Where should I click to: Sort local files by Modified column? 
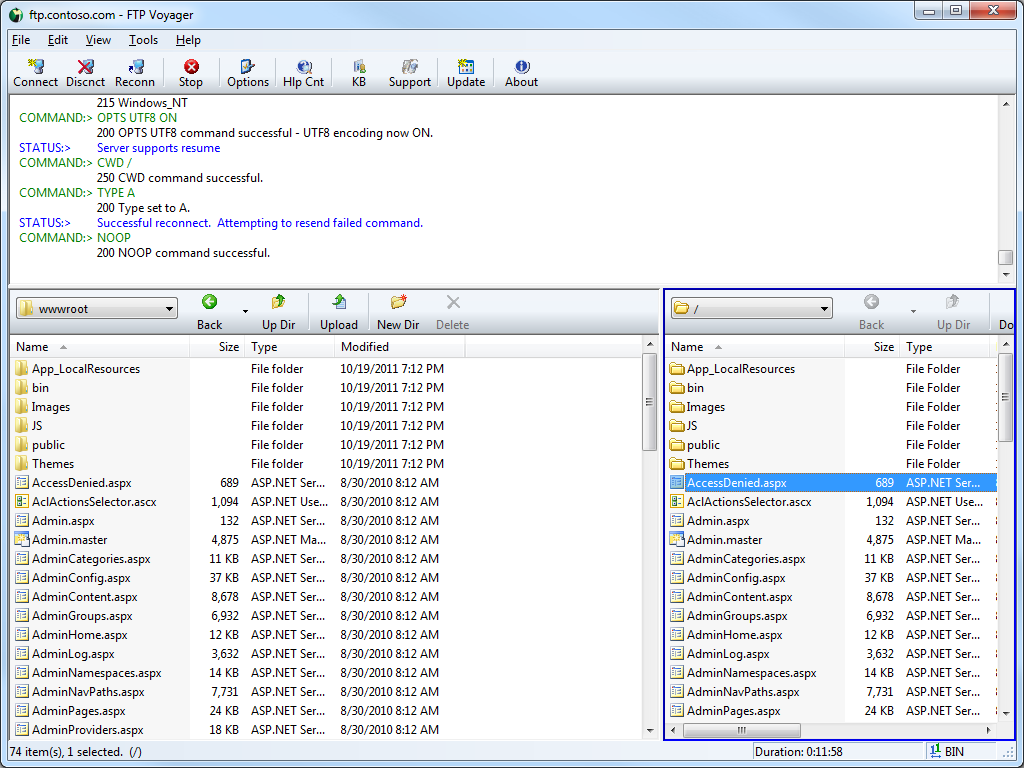(x=399, y=347)
